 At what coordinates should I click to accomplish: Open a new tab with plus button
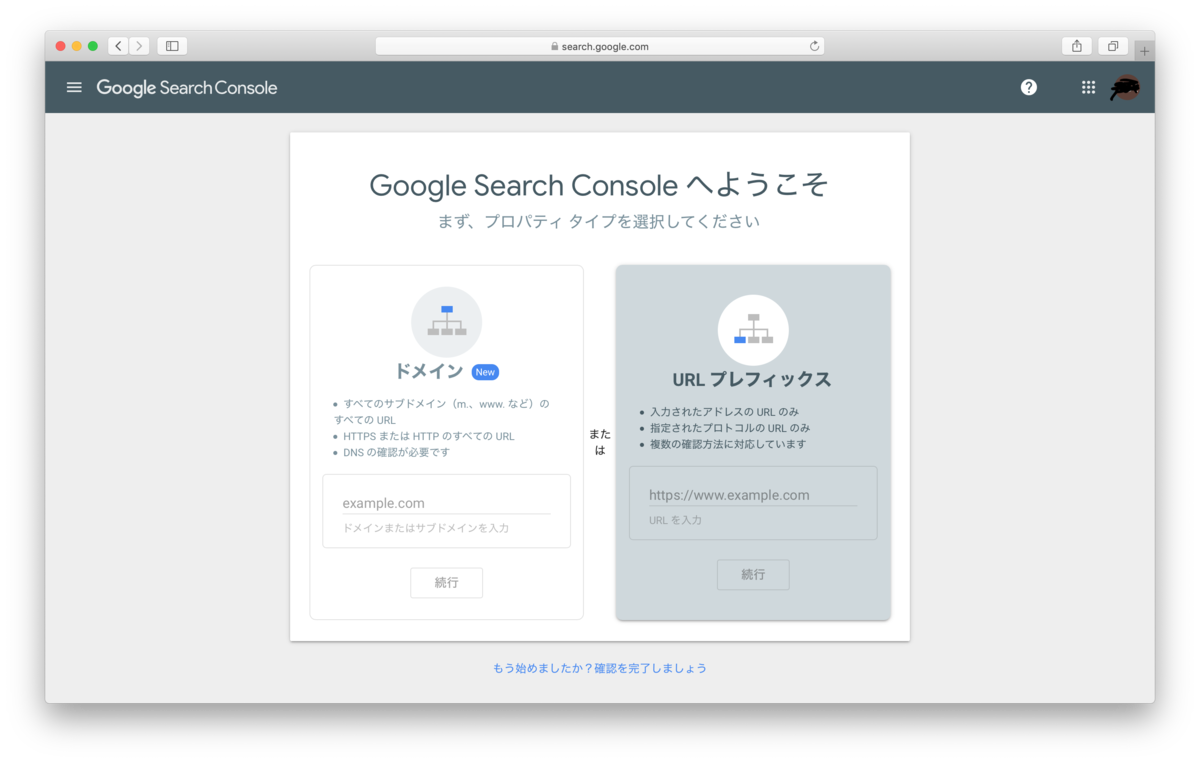pyautogui.click(x=1145, y=51)
